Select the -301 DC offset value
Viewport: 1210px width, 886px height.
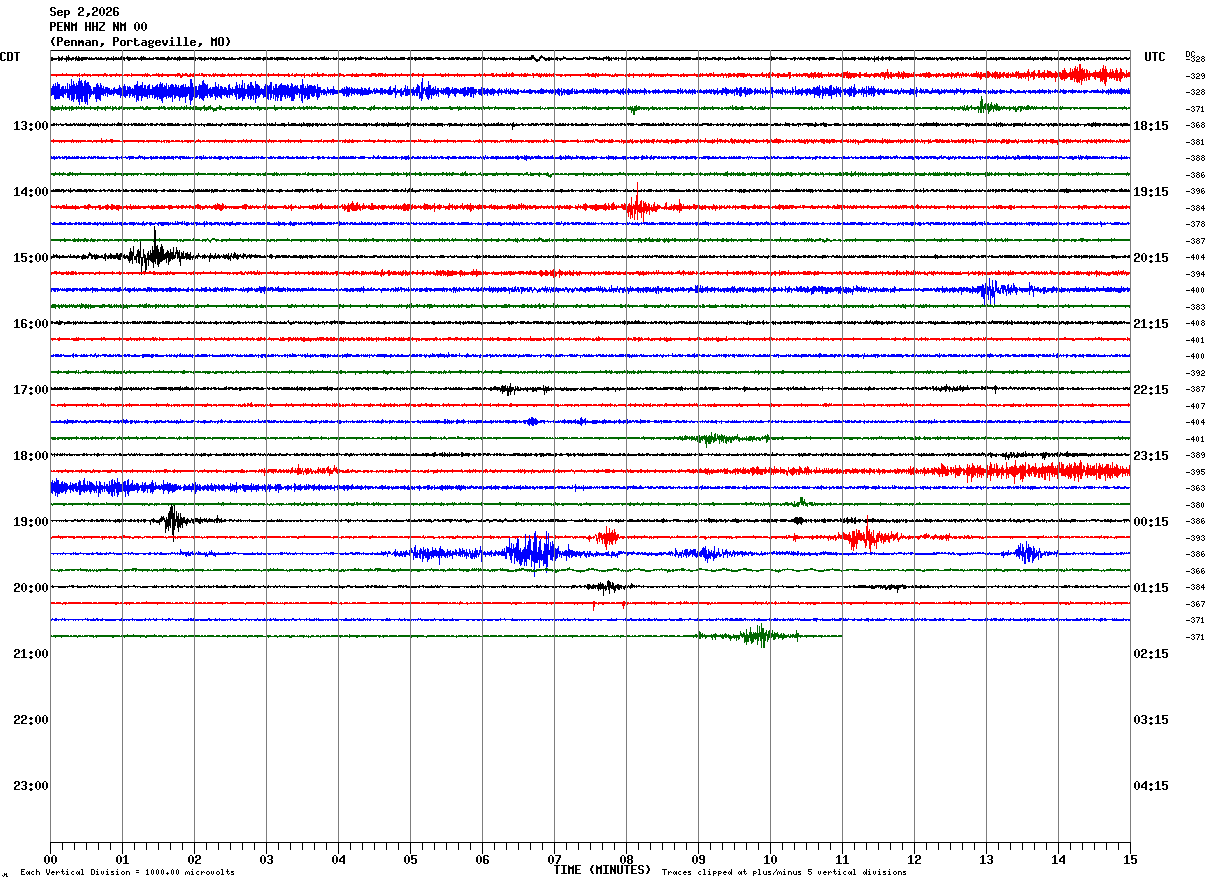(1195, 142)
